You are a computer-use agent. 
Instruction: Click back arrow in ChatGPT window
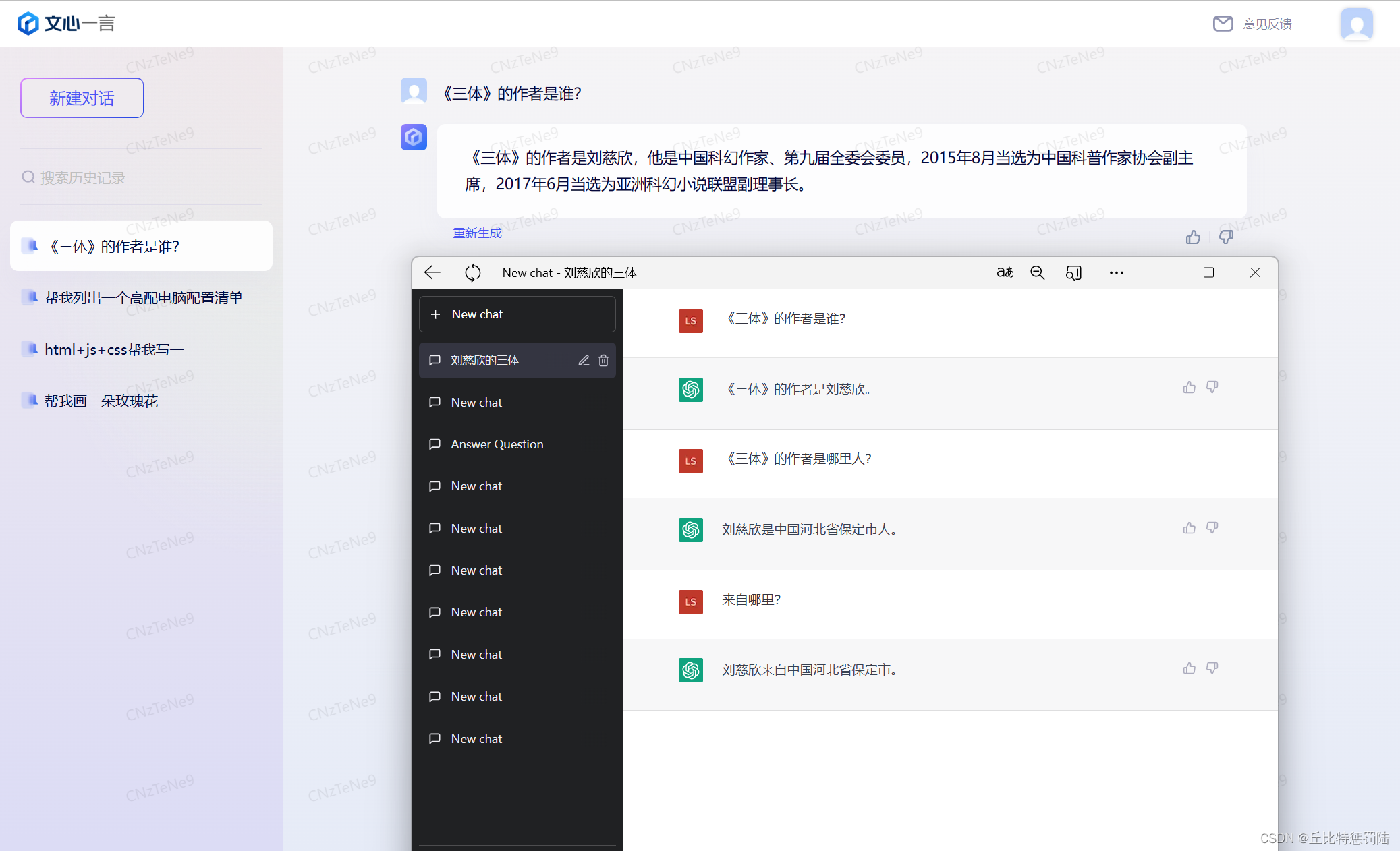[x=432, y=272]
